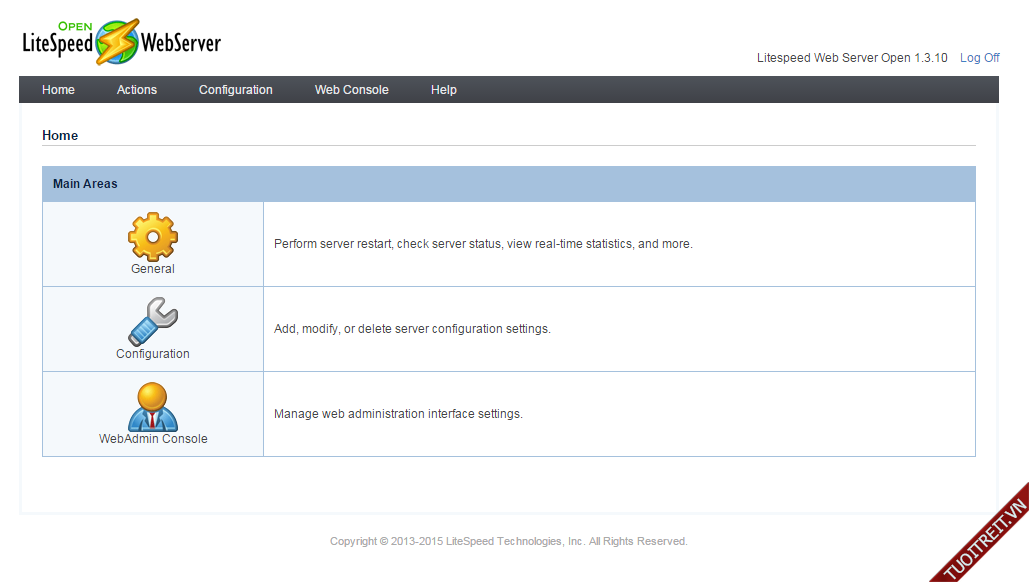Open the WebAdmin Console user icon
Image resolution: width=1029 pixels, height=582 pixels.
click(x=152, y=406)
